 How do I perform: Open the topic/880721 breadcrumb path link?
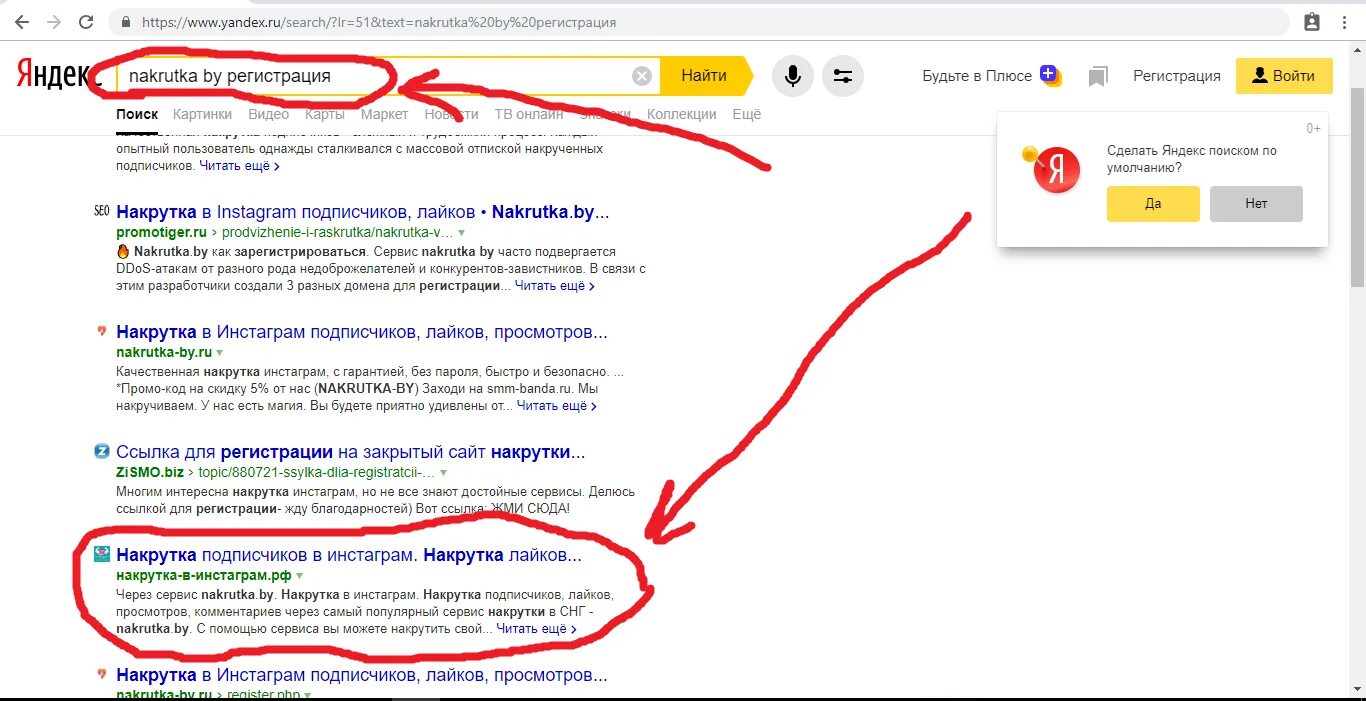tap(315, 472)
